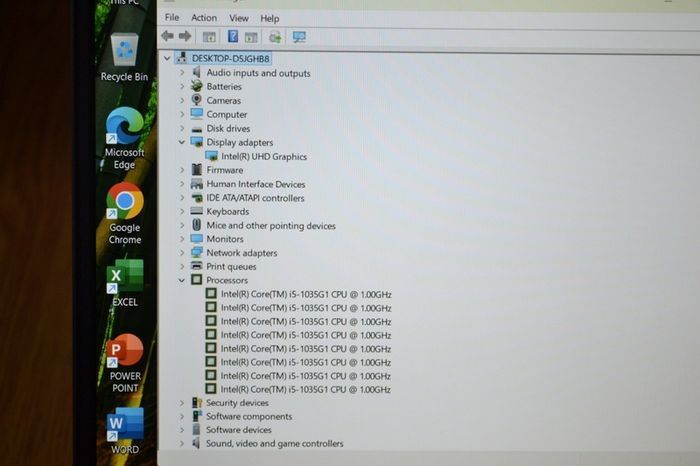Collapse the Display adapters category

coord(182,142)
